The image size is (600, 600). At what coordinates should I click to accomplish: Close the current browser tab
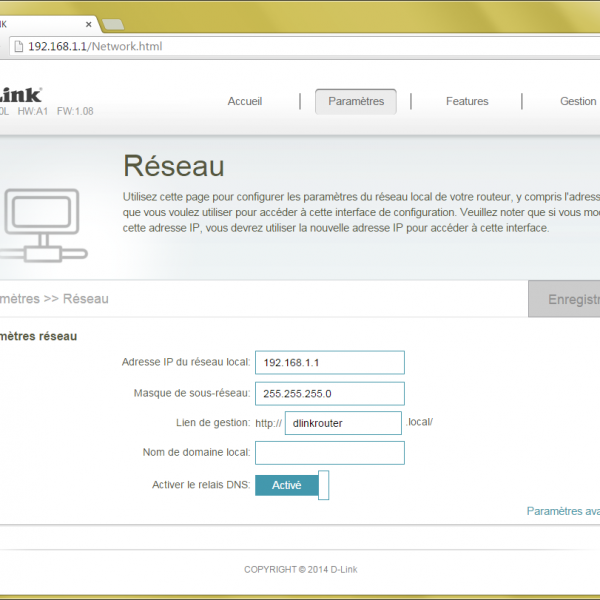coord(88,24)
